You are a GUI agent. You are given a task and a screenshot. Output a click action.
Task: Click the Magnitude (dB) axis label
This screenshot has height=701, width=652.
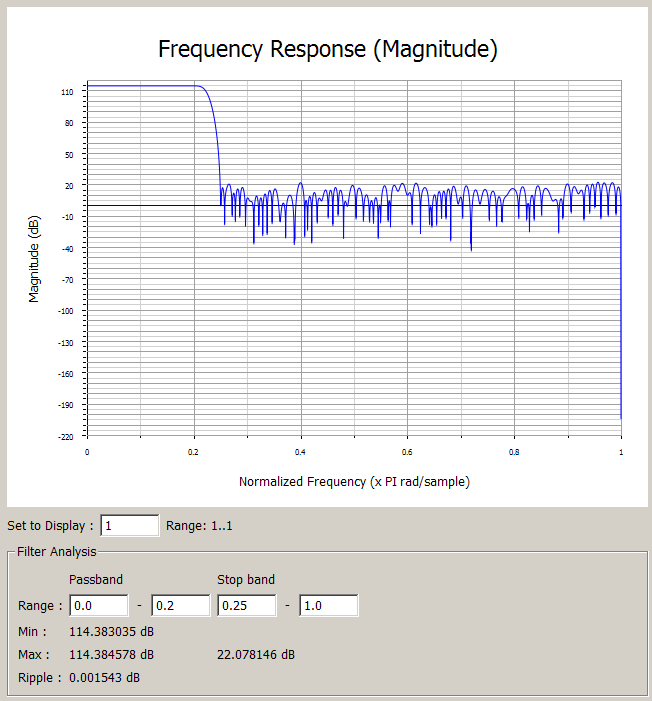click(34, 259)
